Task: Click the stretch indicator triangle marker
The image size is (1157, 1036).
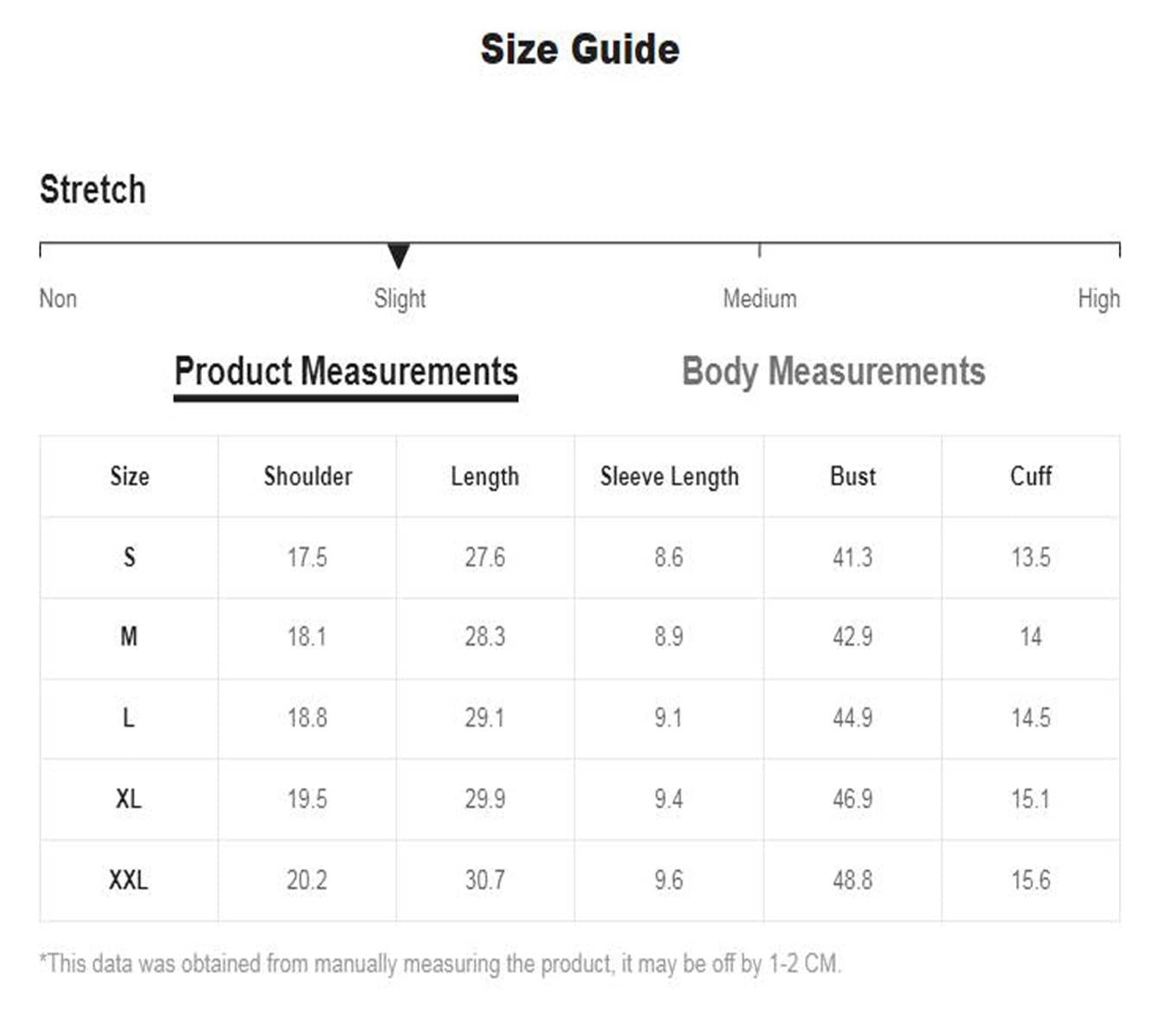Action: [x=398, y=256]
